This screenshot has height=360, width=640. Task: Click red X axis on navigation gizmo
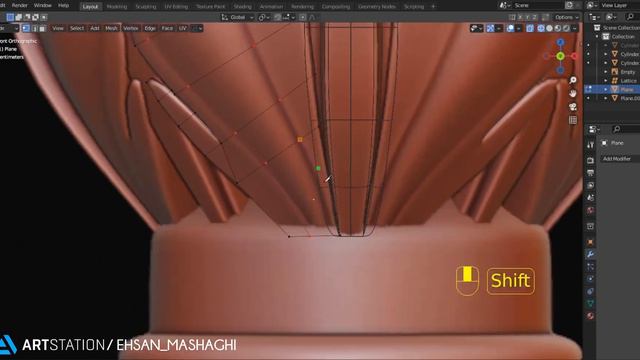coord(574,56)
